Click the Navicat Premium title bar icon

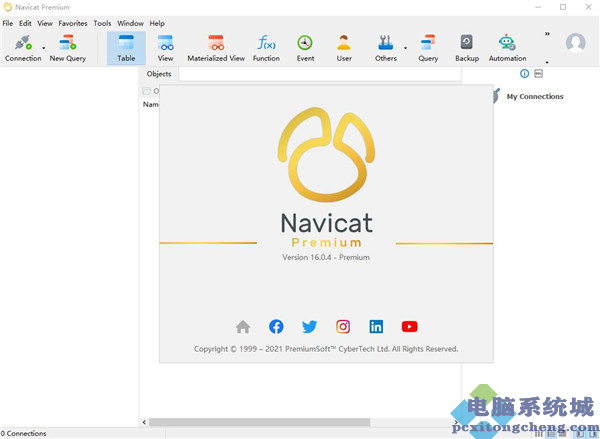click(8, 7)
